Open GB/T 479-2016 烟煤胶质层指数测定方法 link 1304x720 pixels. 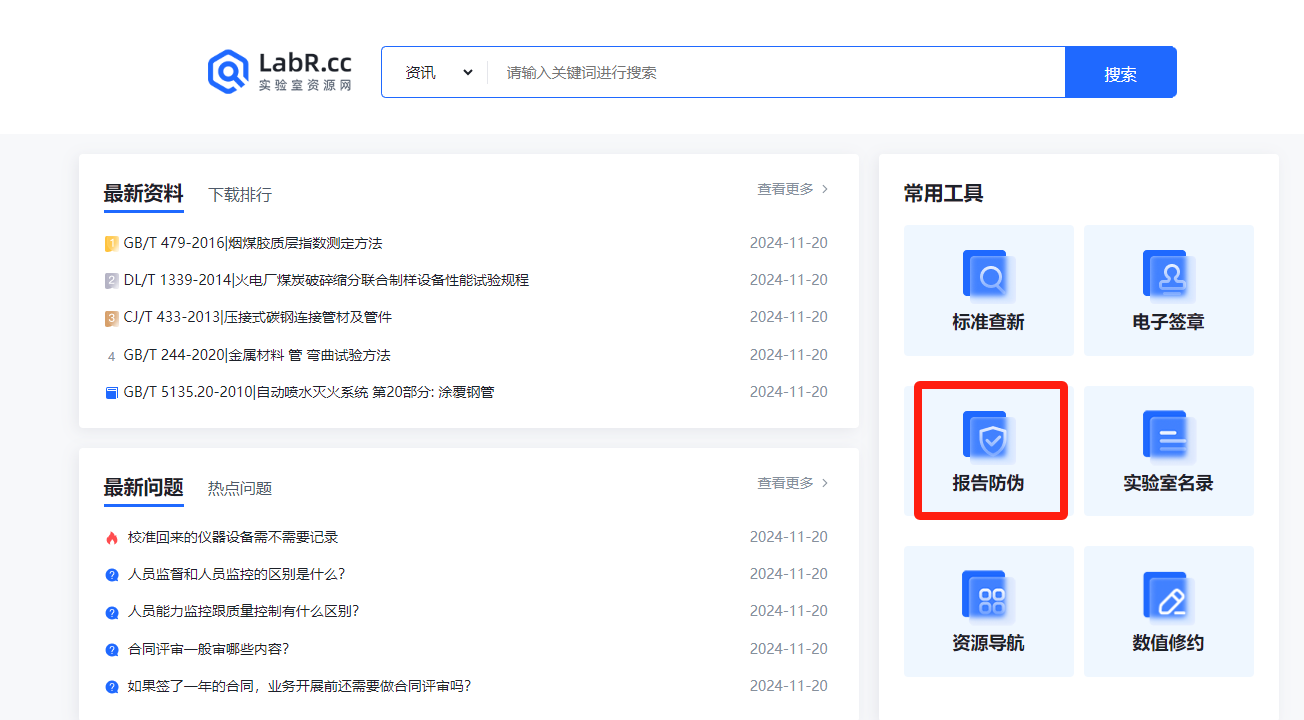coord(253,243)
